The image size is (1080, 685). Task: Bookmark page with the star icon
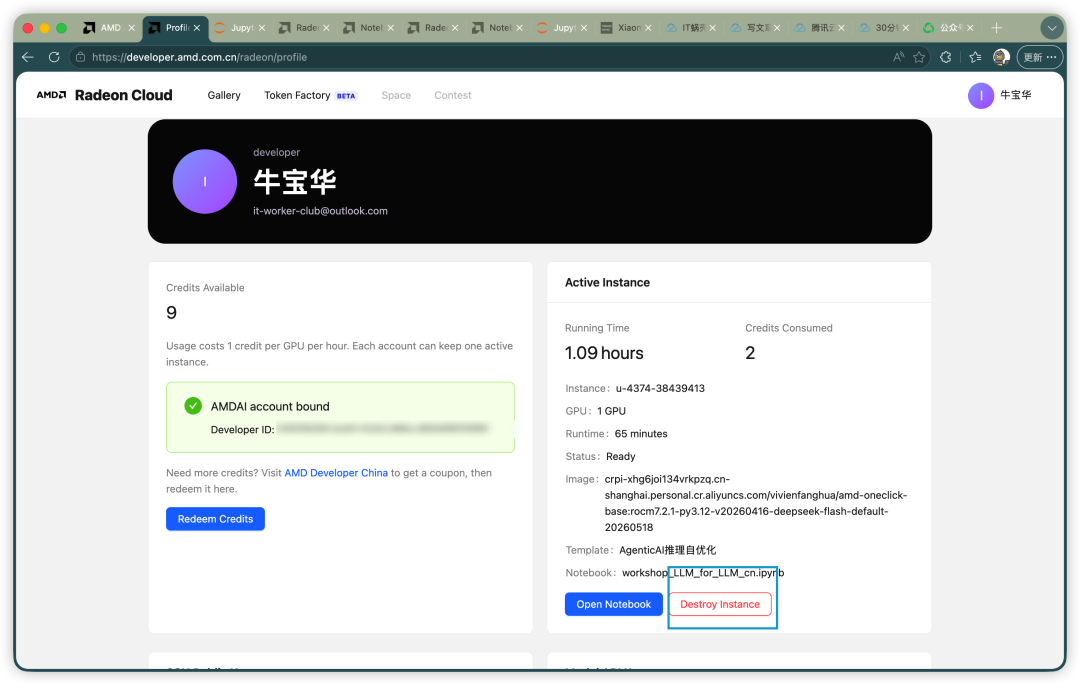[919, 57]
